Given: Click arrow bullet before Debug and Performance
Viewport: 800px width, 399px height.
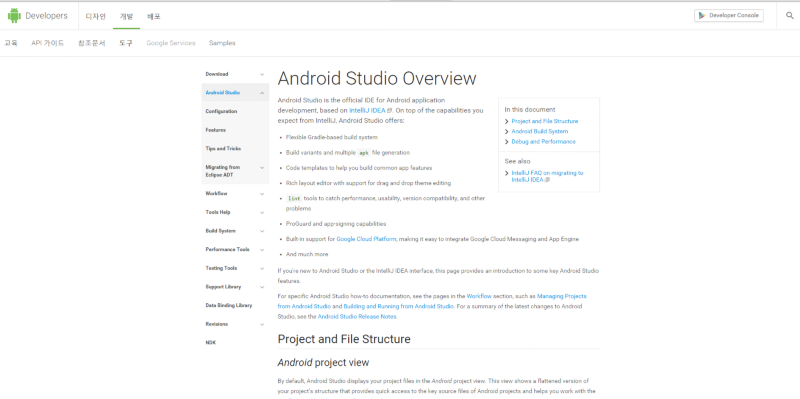Looking at the screenshot, I should (507, 142).
